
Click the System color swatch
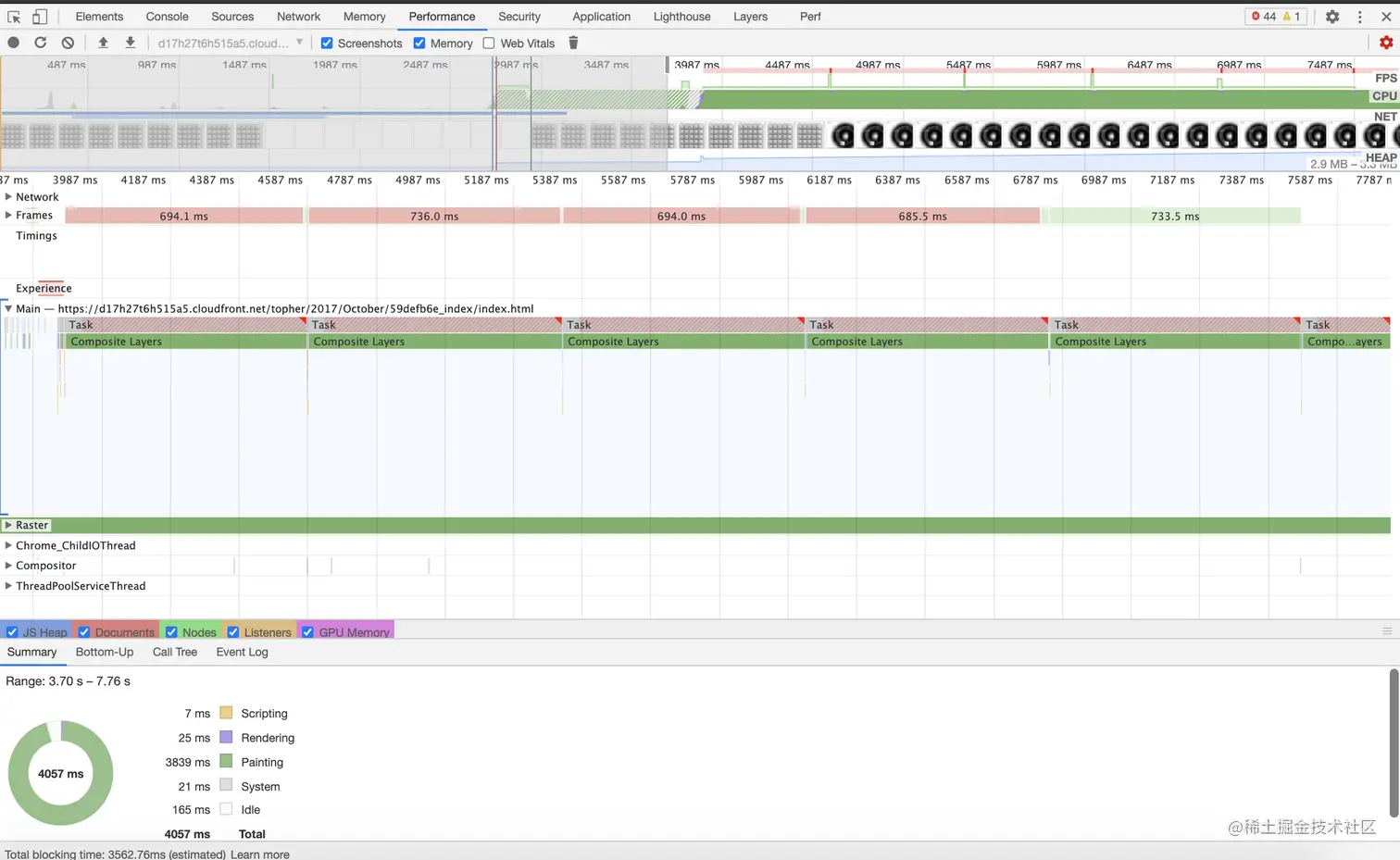point(226,786)
